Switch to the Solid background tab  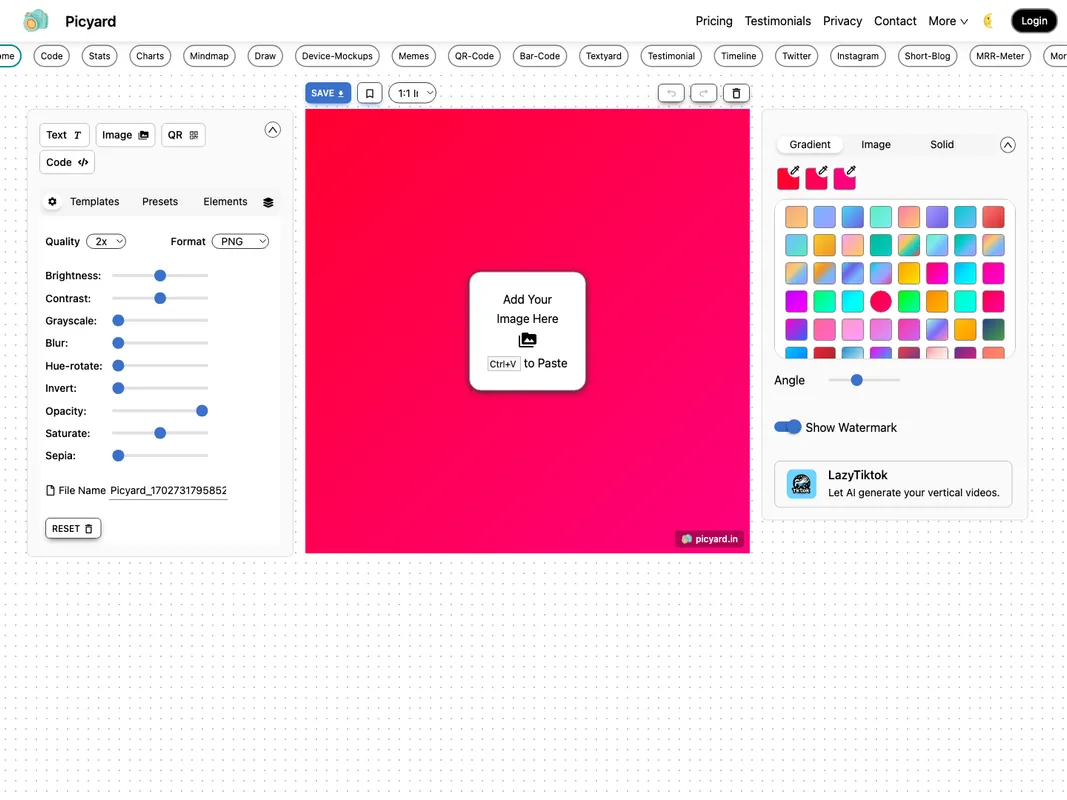(x=941, y=144)
